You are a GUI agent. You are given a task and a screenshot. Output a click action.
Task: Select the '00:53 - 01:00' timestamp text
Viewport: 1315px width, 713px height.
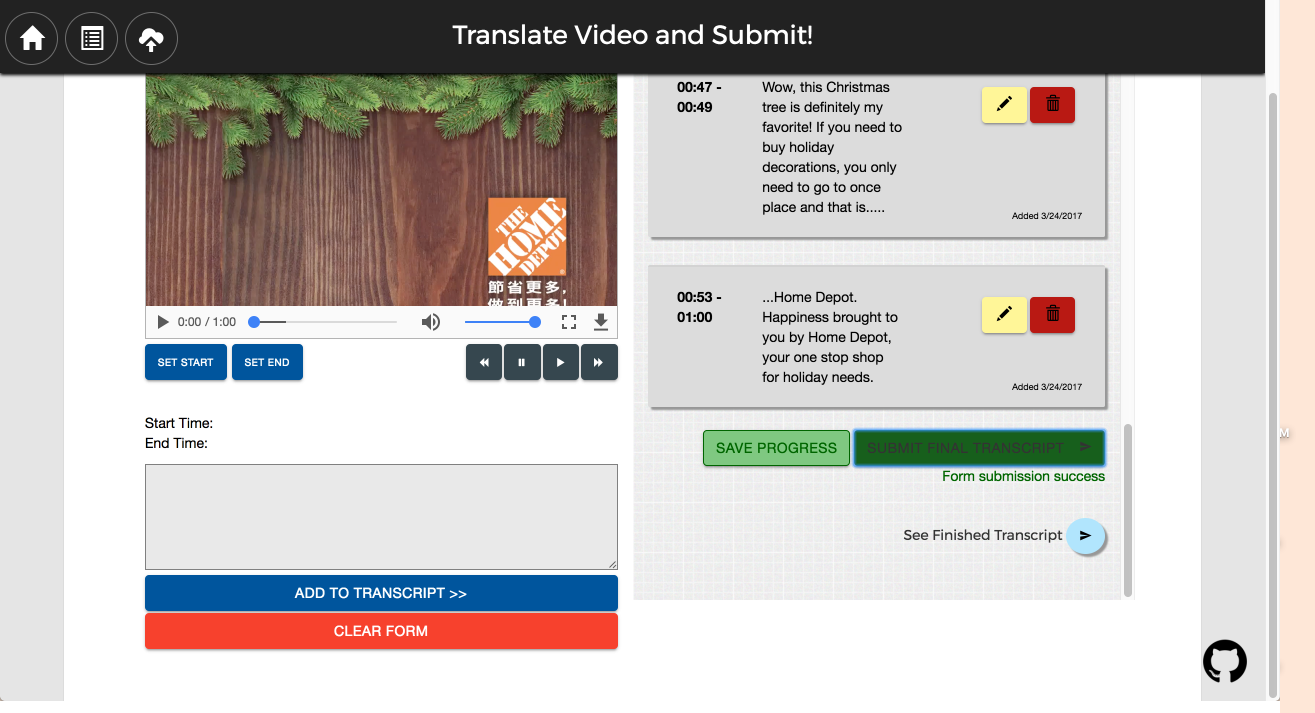pos(699,307)
